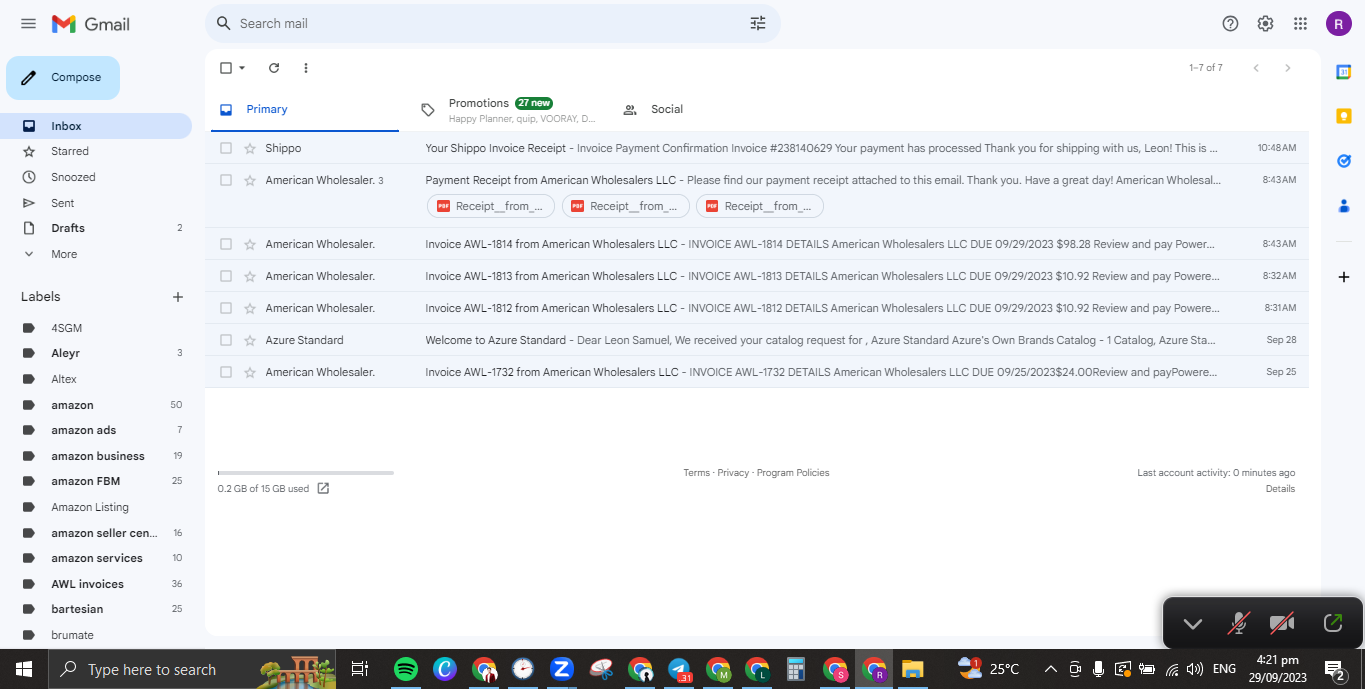This screenshot has height=689, width=1365.
Task: Show hidden icons in the system tray
Action: (x=1050, y=669)
